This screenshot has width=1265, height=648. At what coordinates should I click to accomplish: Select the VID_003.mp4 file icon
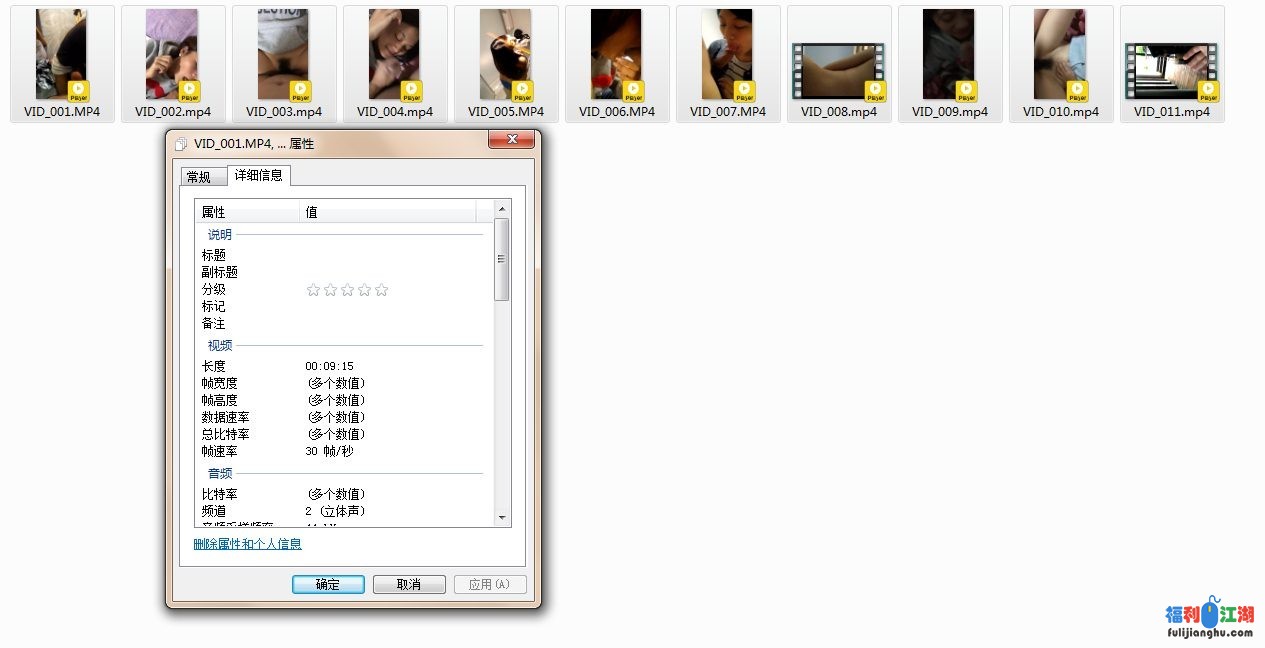click(x=283, y=56)
